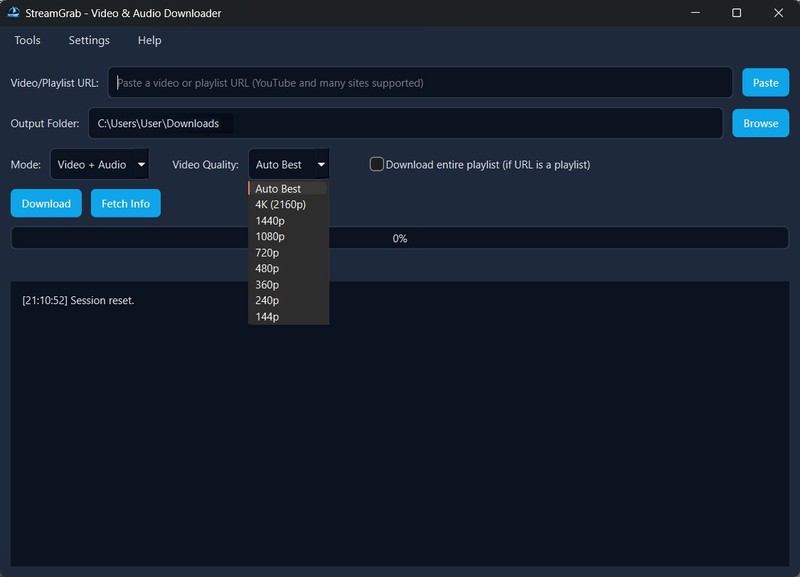Select 144p quality option

pos(288,317)
